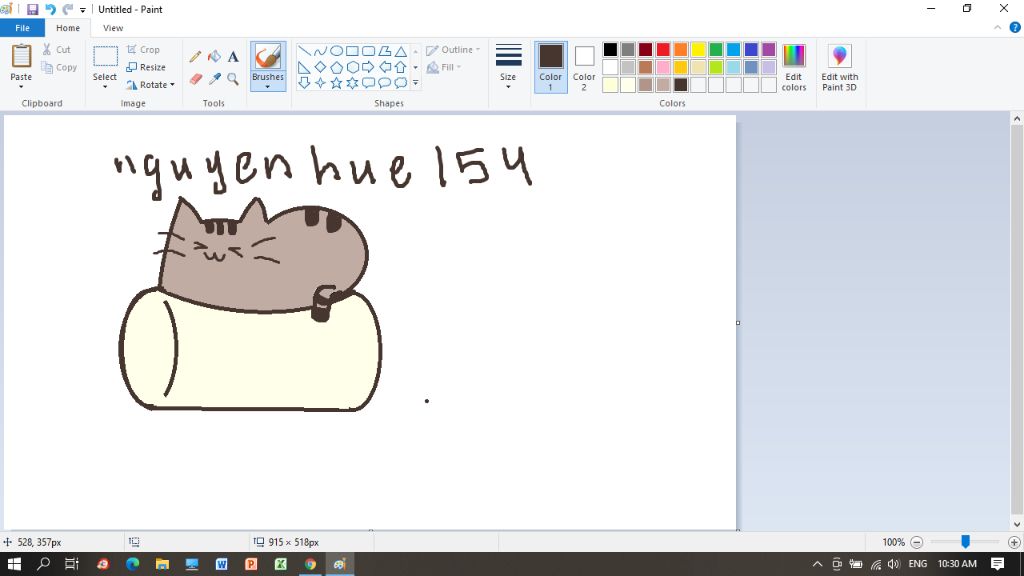Expand the Brushes dropdown arrow

pos(268,86)
